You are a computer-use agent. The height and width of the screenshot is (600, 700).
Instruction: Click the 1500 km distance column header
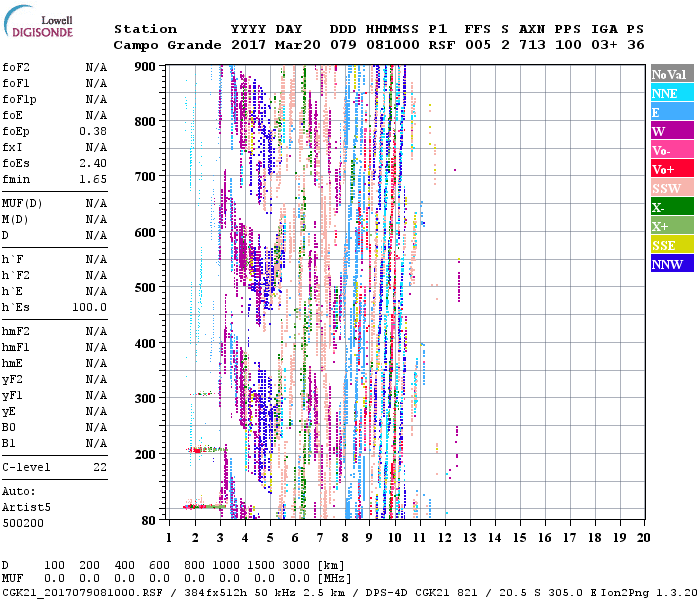(x=261, y=566)
